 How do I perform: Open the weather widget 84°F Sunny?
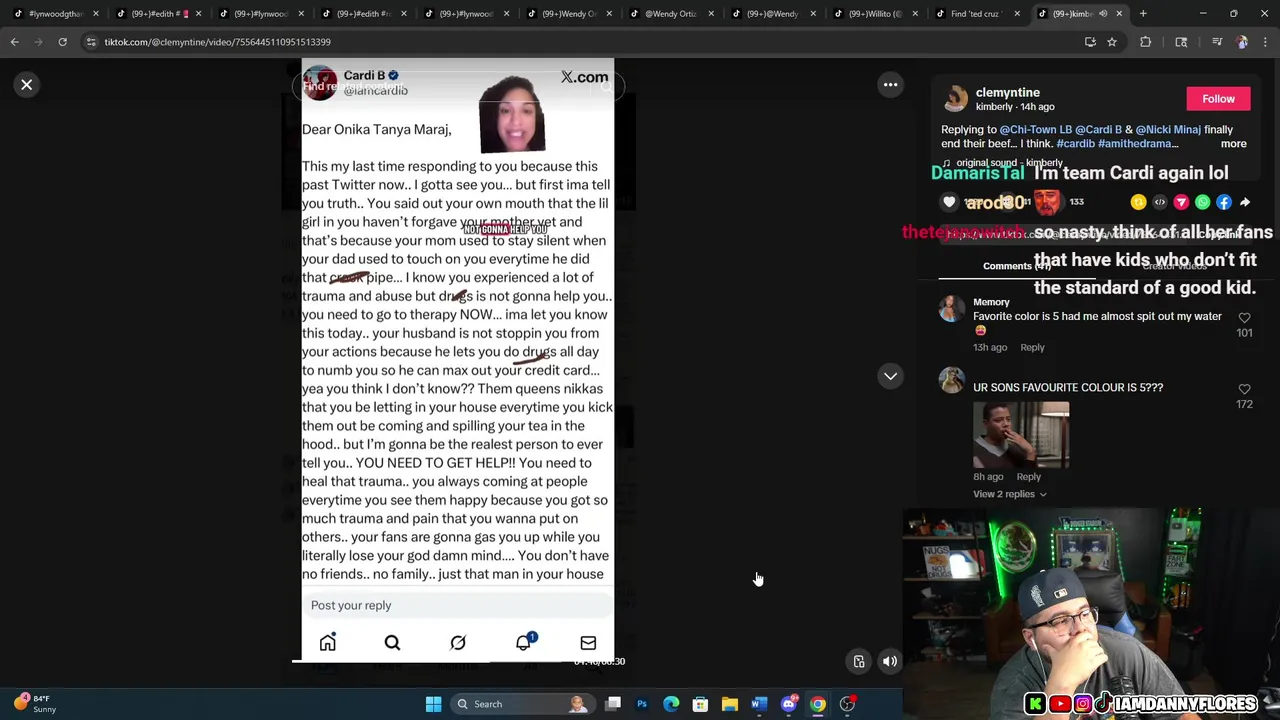coord(33,704)
